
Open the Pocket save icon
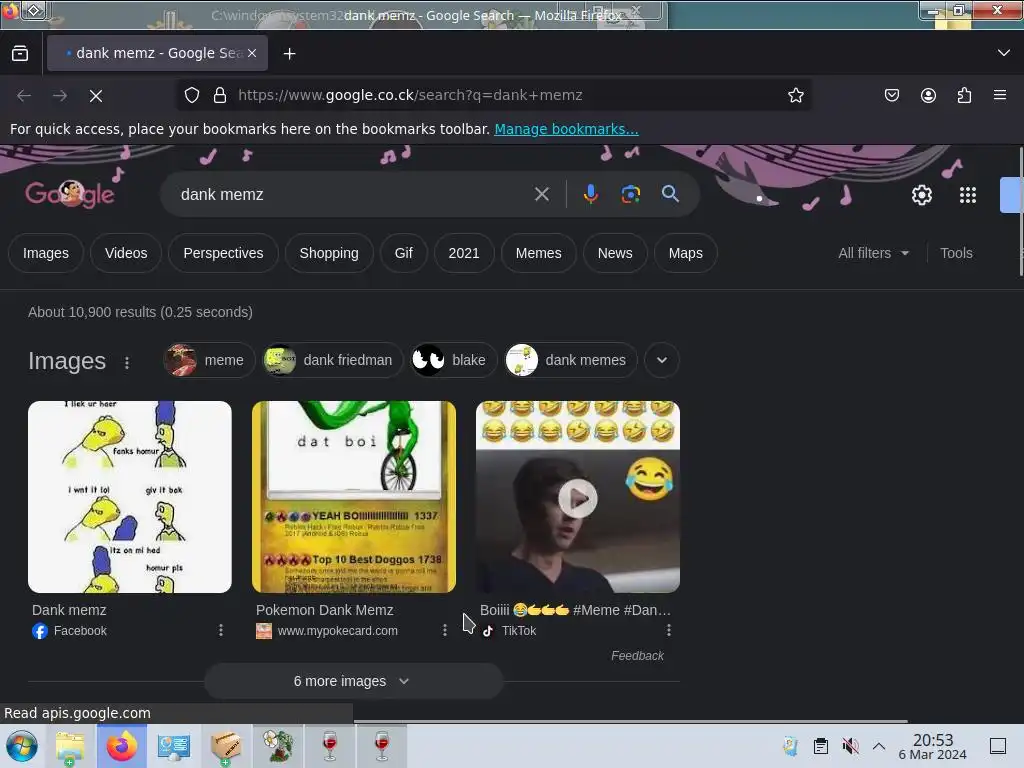pyautogui.click(x=891, y=95)
